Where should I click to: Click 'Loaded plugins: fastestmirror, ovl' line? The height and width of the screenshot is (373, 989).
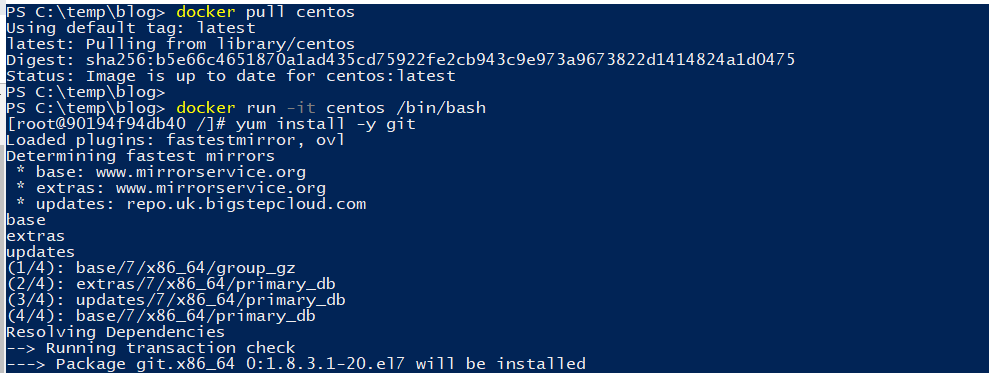click(175, 139)
